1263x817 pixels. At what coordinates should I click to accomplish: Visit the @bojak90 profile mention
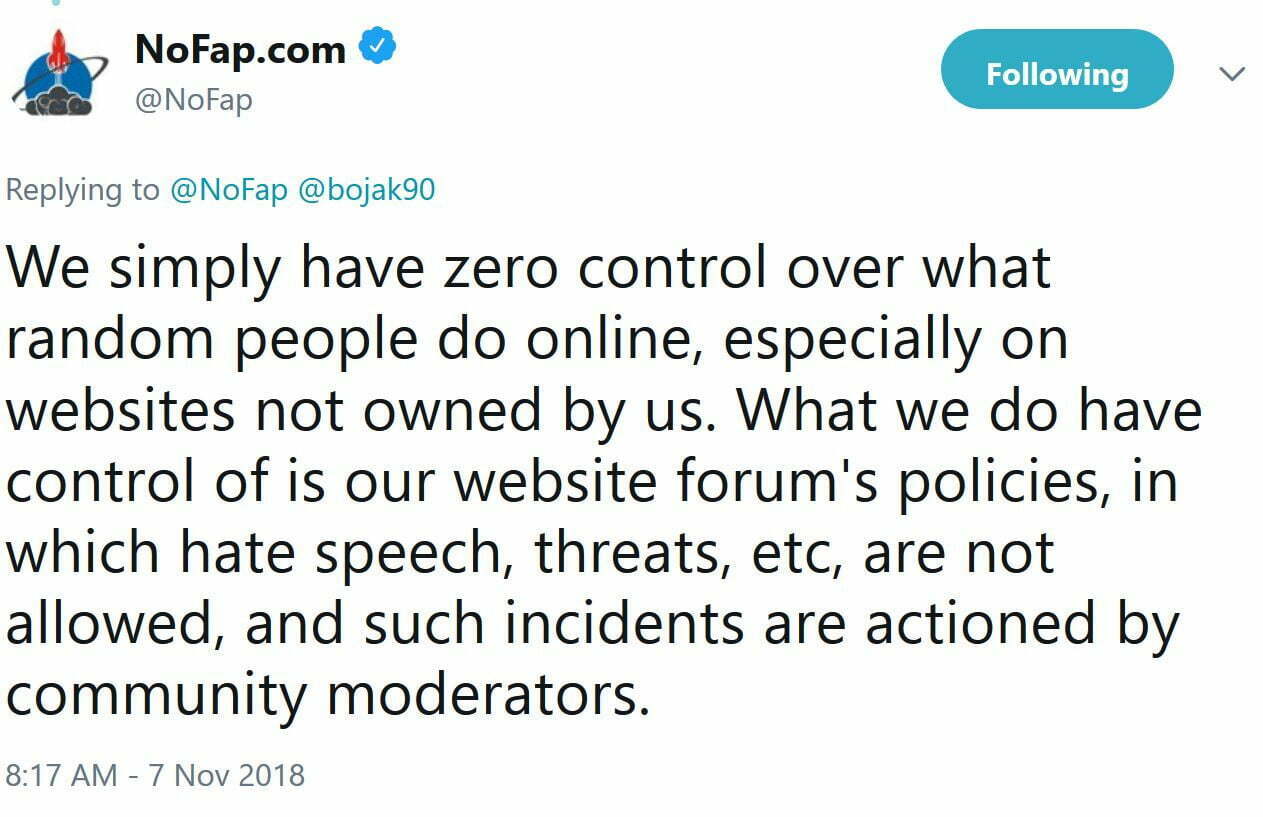coord(367,190)
